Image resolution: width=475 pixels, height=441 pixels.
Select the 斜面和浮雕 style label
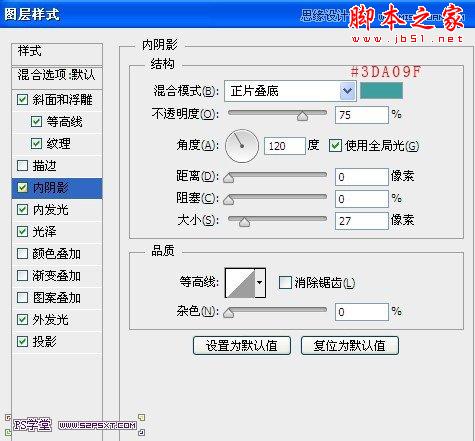[x=62, y=100]
